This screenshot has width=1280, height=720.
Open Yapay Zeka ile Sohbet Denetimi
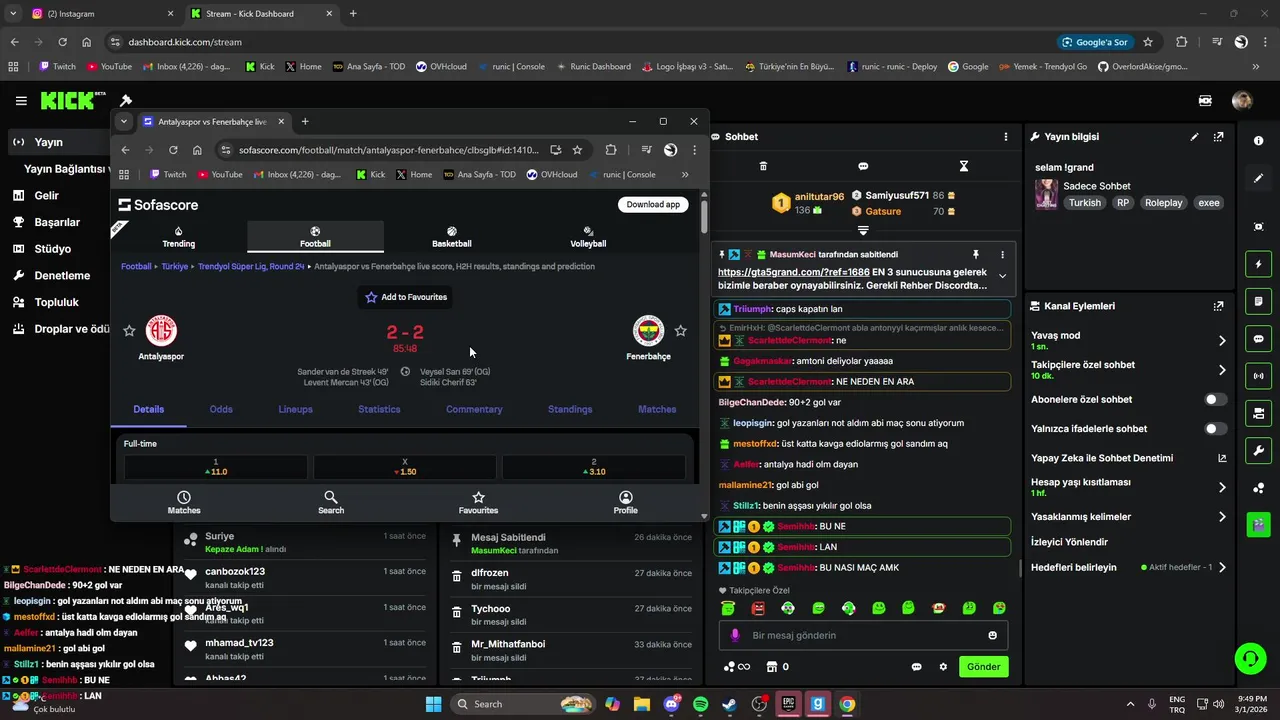1128,458
